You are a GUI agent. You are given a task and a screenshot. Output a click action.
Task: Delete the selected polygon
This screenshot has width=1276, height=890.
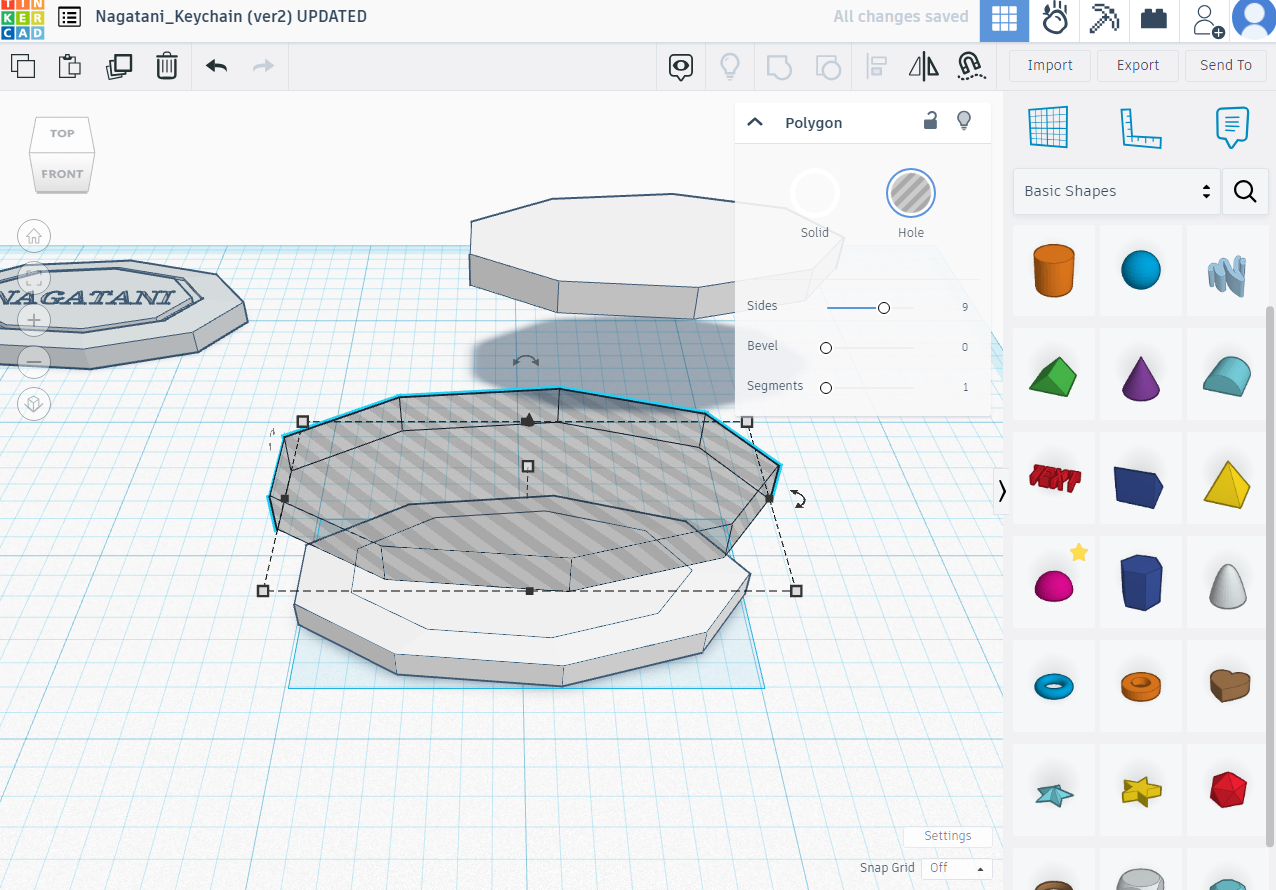coord(166,66)
